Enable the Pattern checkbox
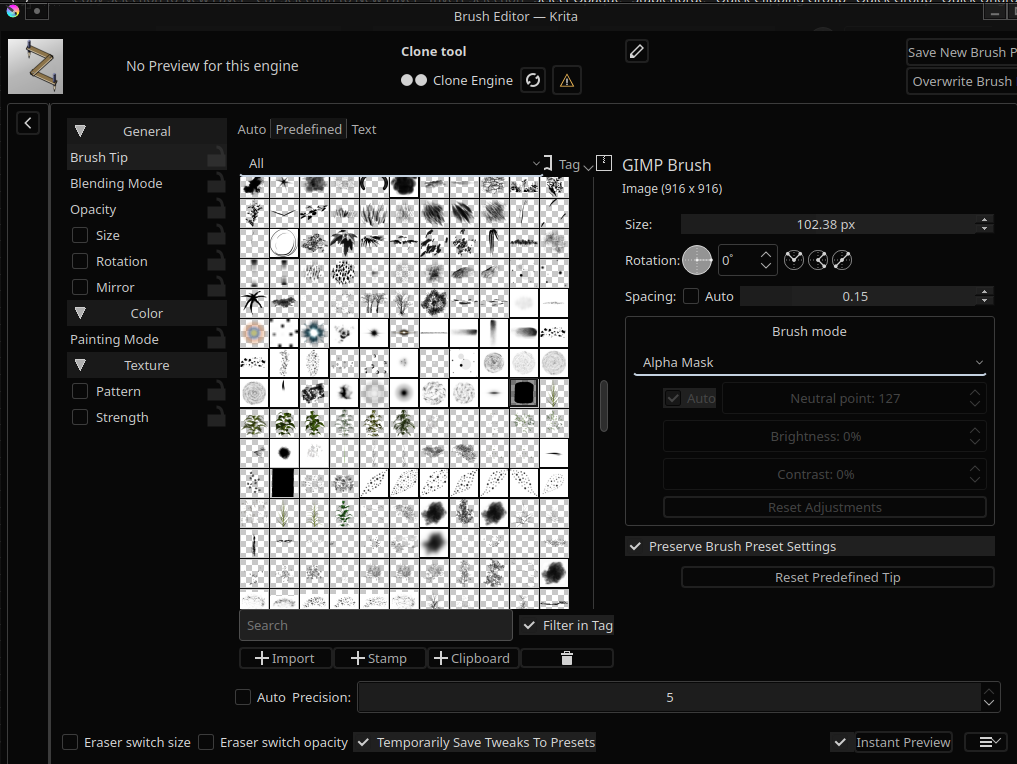 (80, 391)
